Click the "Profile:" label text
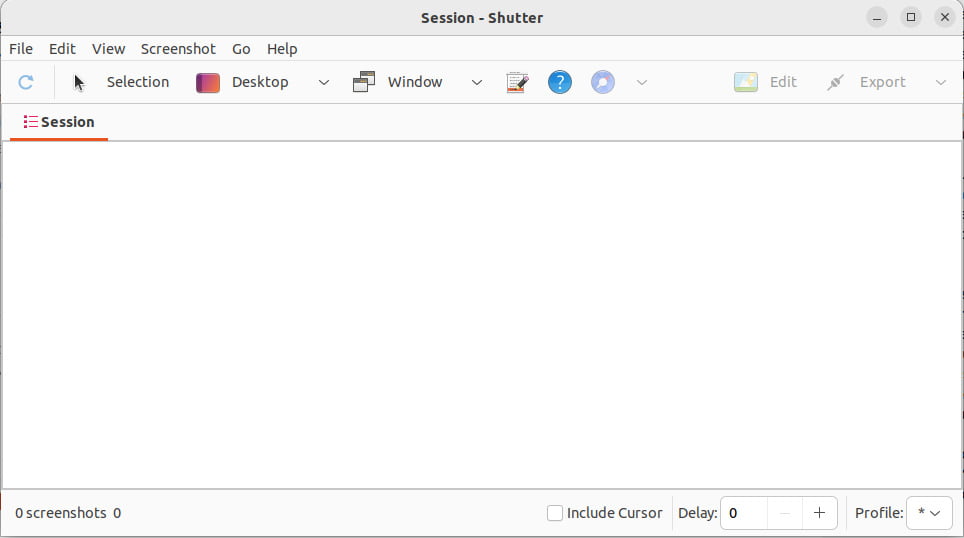The height and width of the screenshot is (538, 964). [x=879, y=513]
